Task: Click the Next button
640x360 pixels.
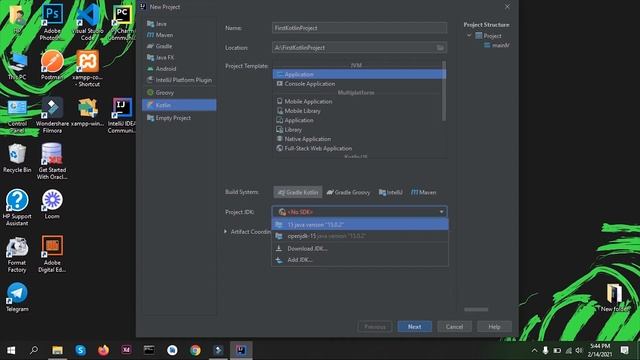Action: [414, 327]
